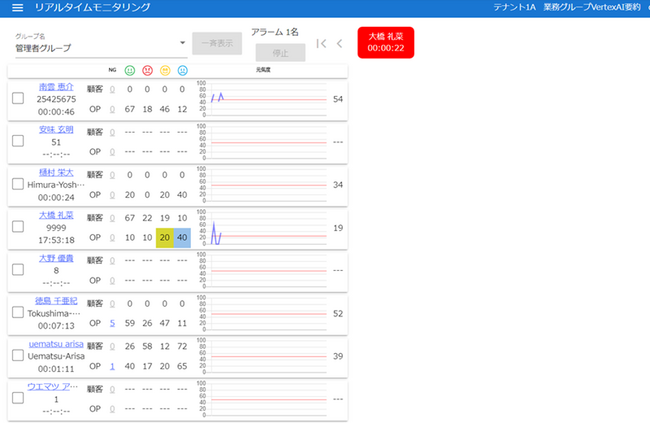The image size is (650, 423).
Task: Click the red angry face column icon
Action: tap(147, 71)
